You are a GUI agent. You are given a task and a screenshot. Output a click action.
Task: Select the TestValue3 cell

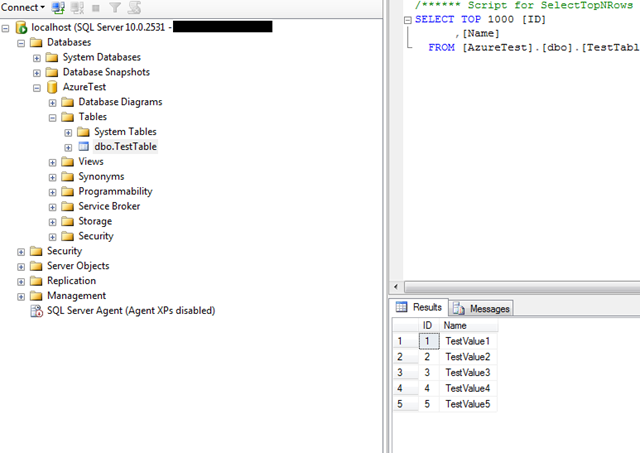click(x=468, y=373)
